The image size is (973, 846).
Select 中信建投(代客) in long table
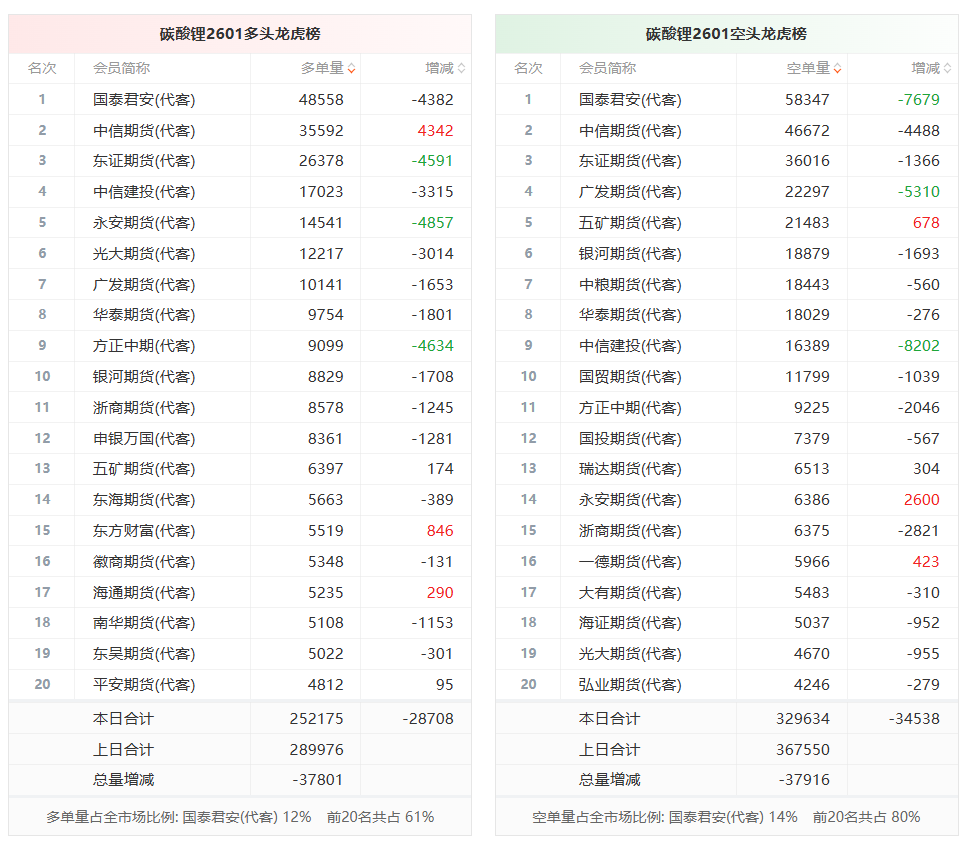coord(144,192)
